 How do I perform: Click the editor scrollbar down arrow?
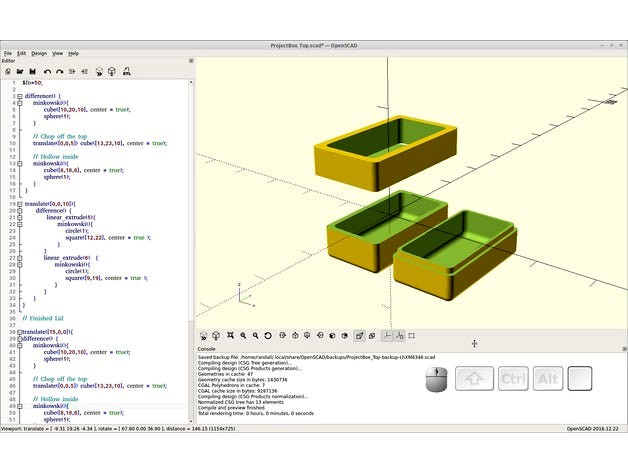tap(191, 421)
